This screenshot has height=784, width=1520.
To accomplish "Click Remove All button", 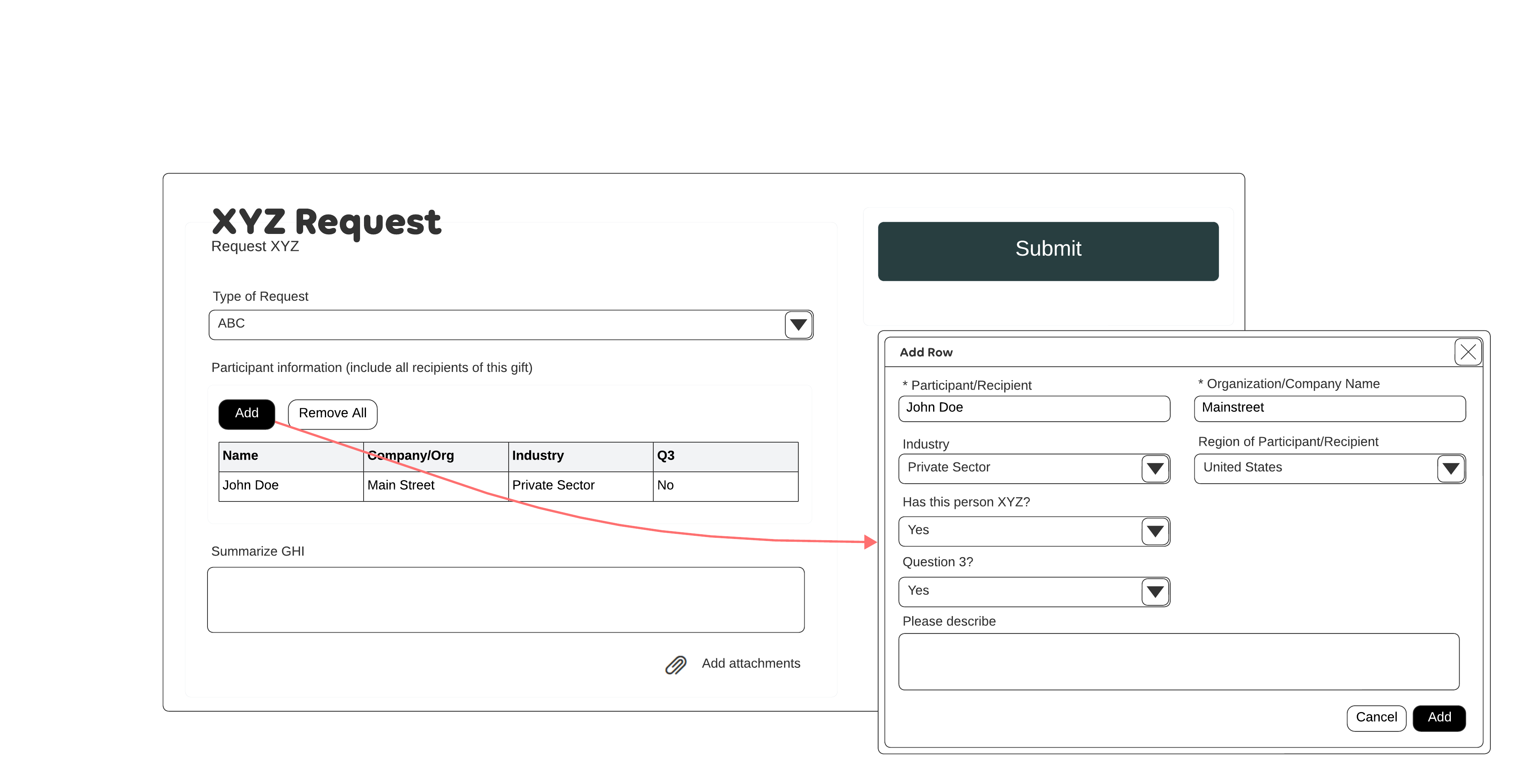I will click(332, 413).
